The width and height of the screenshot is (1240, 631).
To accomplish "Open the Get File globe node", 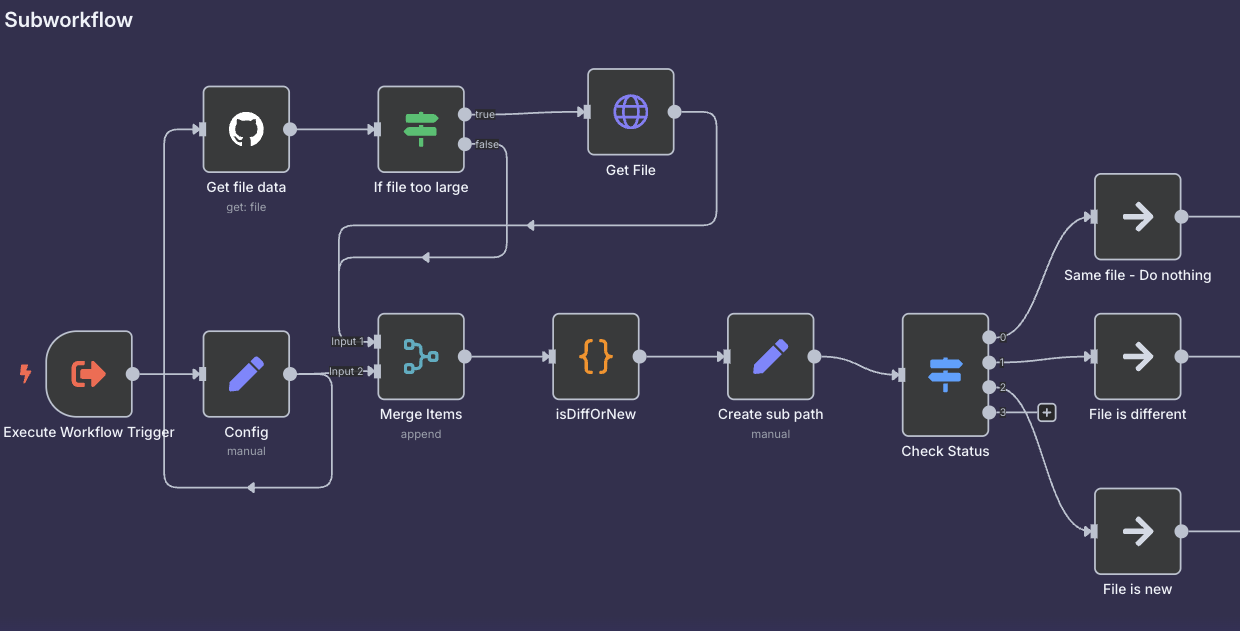I will coord(630,112).
